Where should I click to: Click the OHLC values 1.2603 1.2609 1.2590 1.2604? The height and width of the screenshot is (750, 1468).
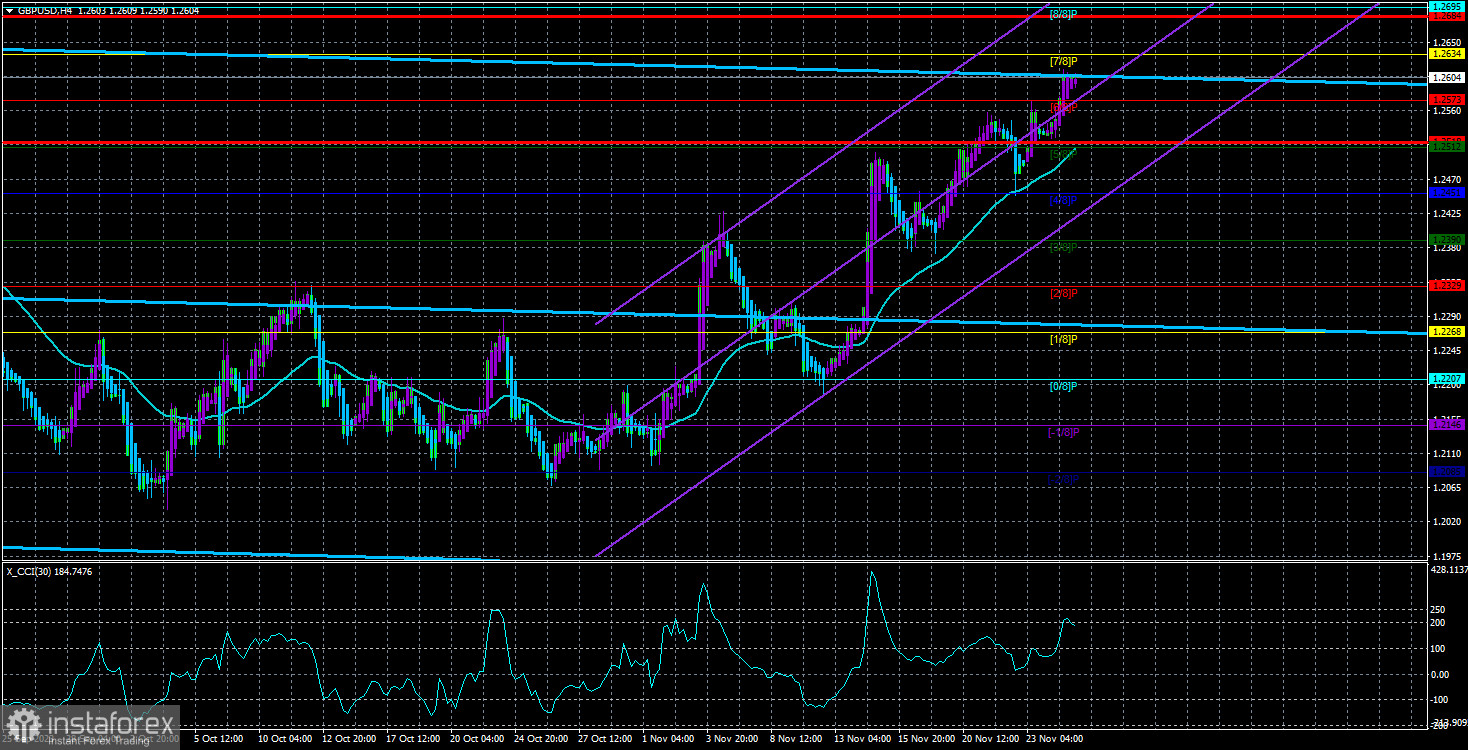tap(139, 9)
